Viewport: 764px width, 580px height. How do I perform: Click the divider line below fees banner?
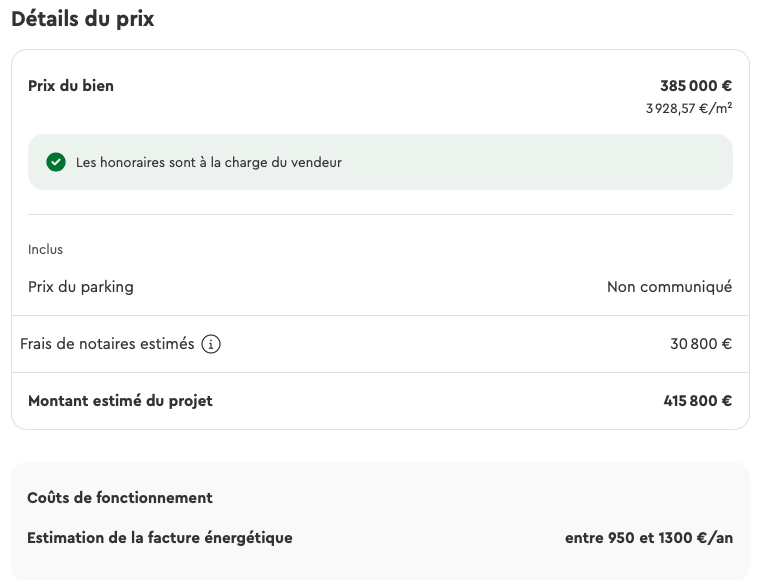(x=380, y=214)
